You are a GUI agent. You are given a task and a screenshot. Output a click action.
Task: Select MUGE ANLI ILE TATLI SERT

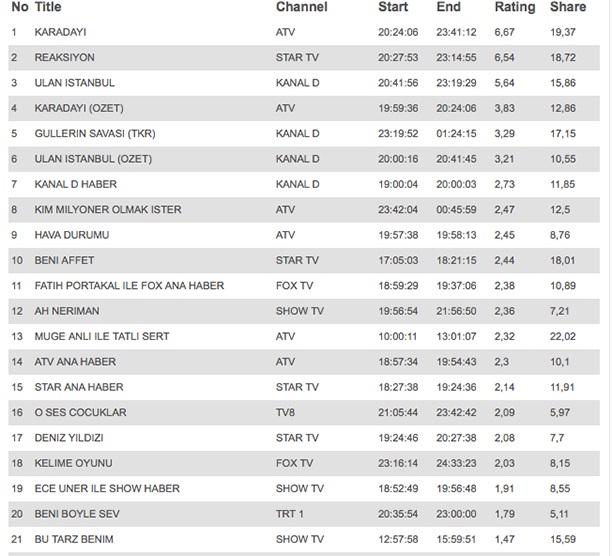tap(102, 336)
